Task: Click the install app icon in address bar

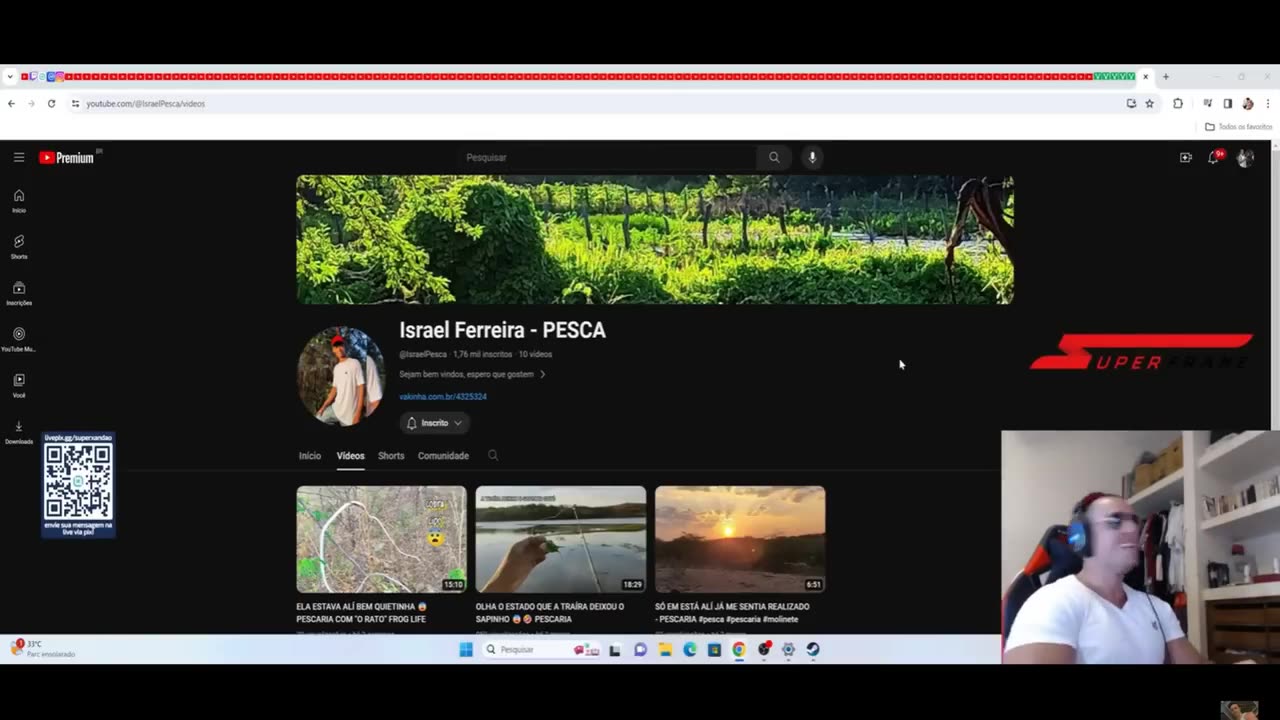Action: pos(1131,104)
